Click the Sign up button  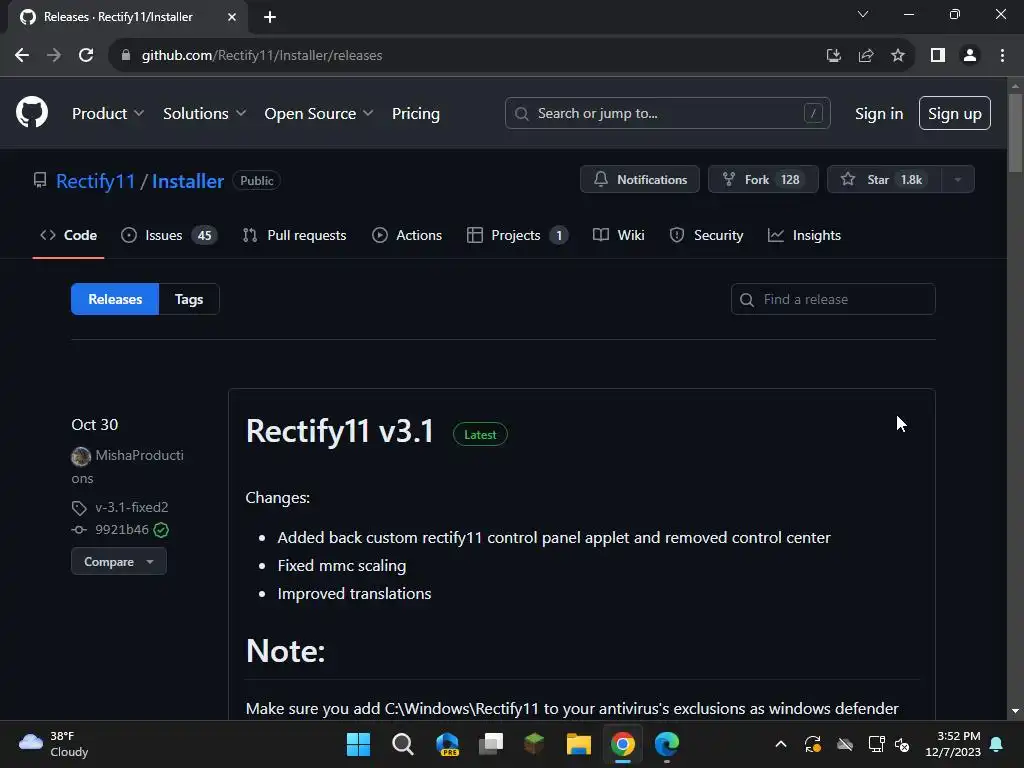tap(954, 114)
